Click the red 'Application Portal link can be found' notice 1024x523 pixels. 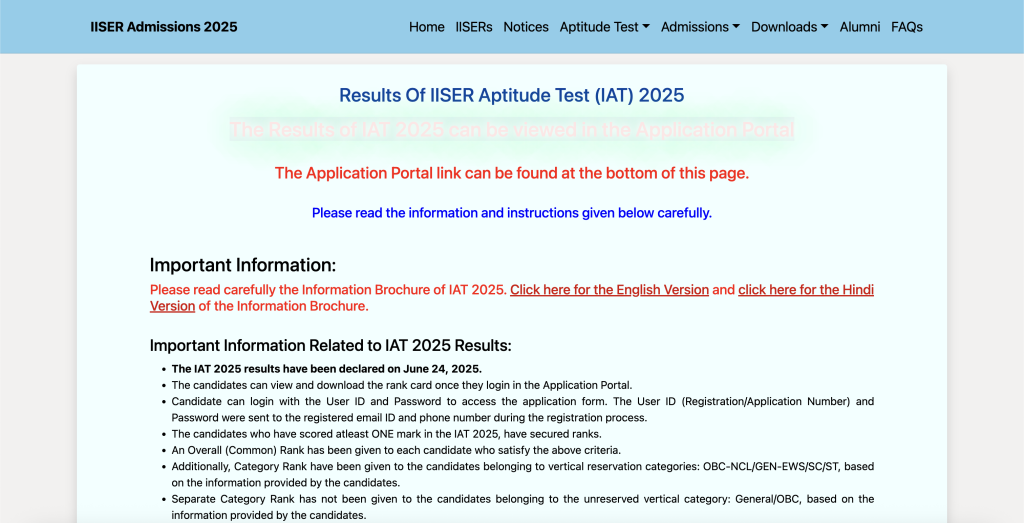[511, 173]
